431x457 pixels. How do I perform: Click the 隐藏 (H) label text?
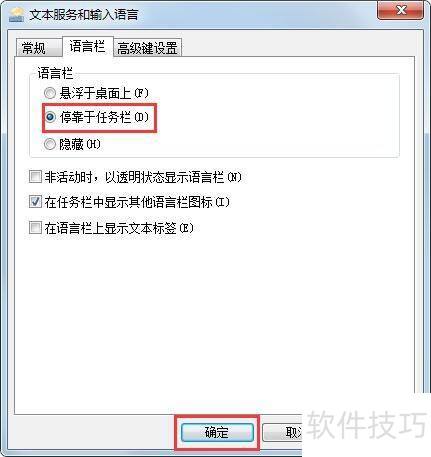coord(80,144)
